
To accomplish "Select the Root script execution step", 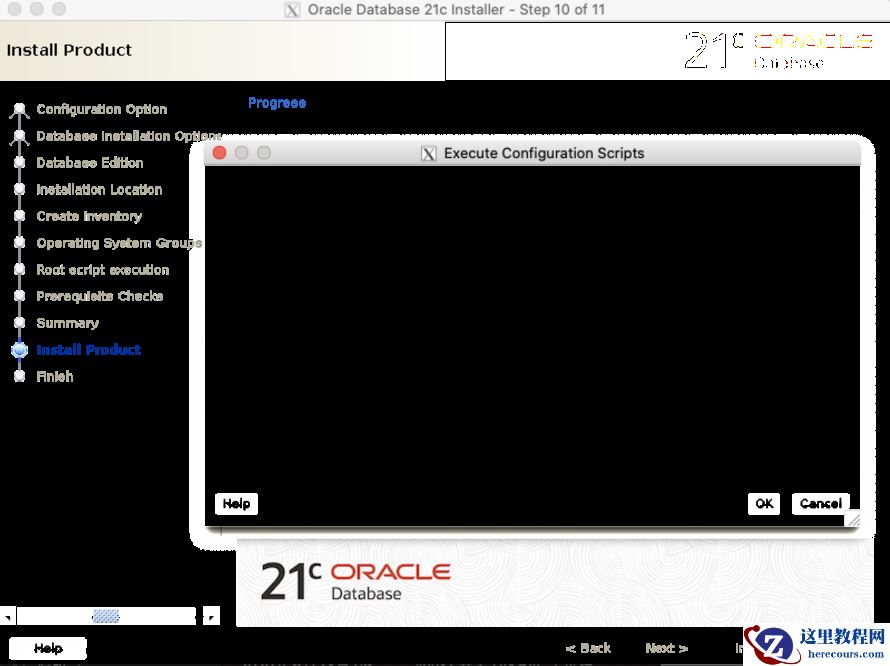I will tap(103, 270).
